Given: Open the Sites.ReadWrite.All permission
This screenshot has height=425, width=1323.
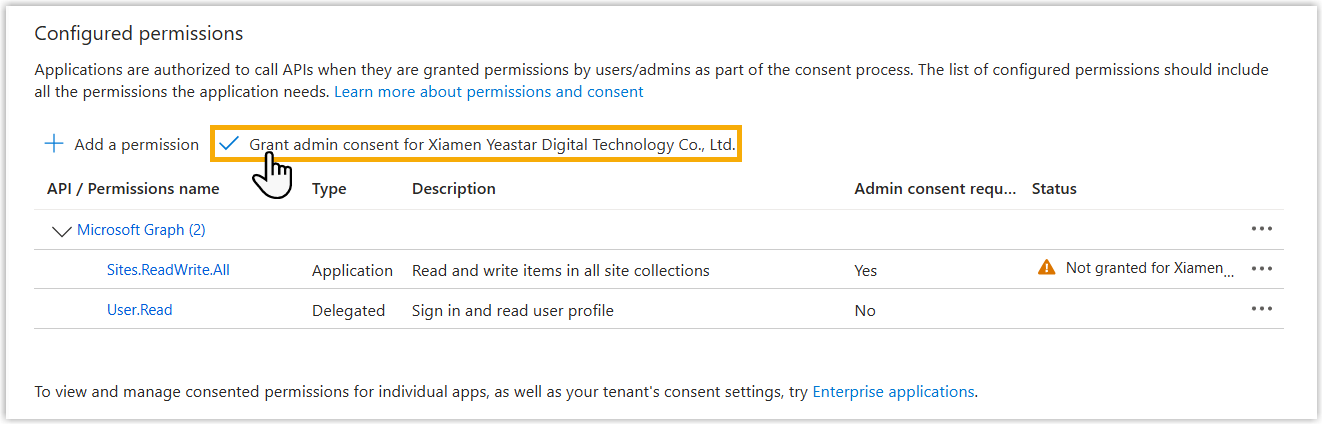Looking at the screenshot, I should [168, 270].
